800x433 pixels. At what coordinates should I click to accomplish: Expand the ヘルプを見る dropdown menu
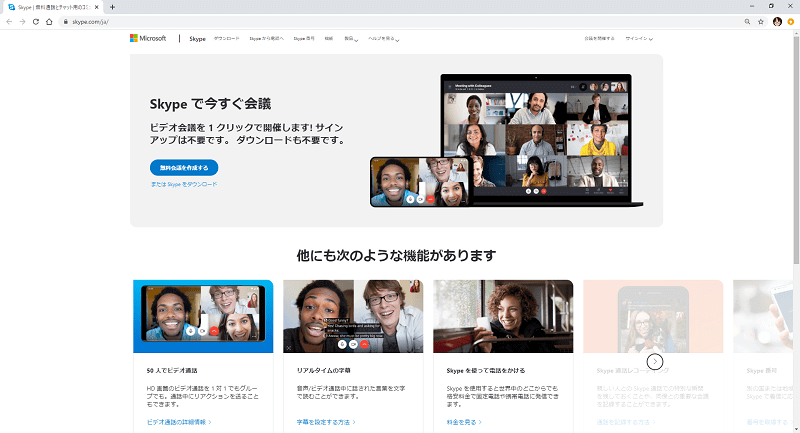tap(384, 39)
